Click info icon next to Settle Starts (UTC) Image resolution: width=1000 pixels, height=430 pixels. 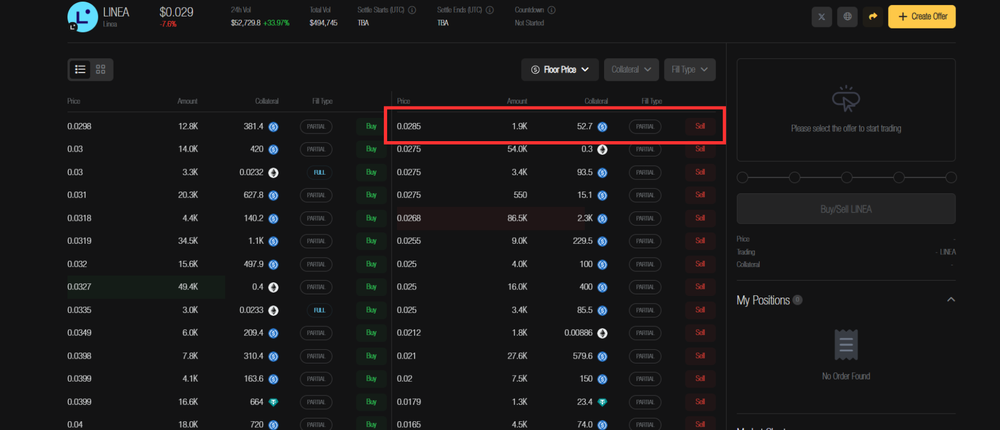tap(412, 10)
